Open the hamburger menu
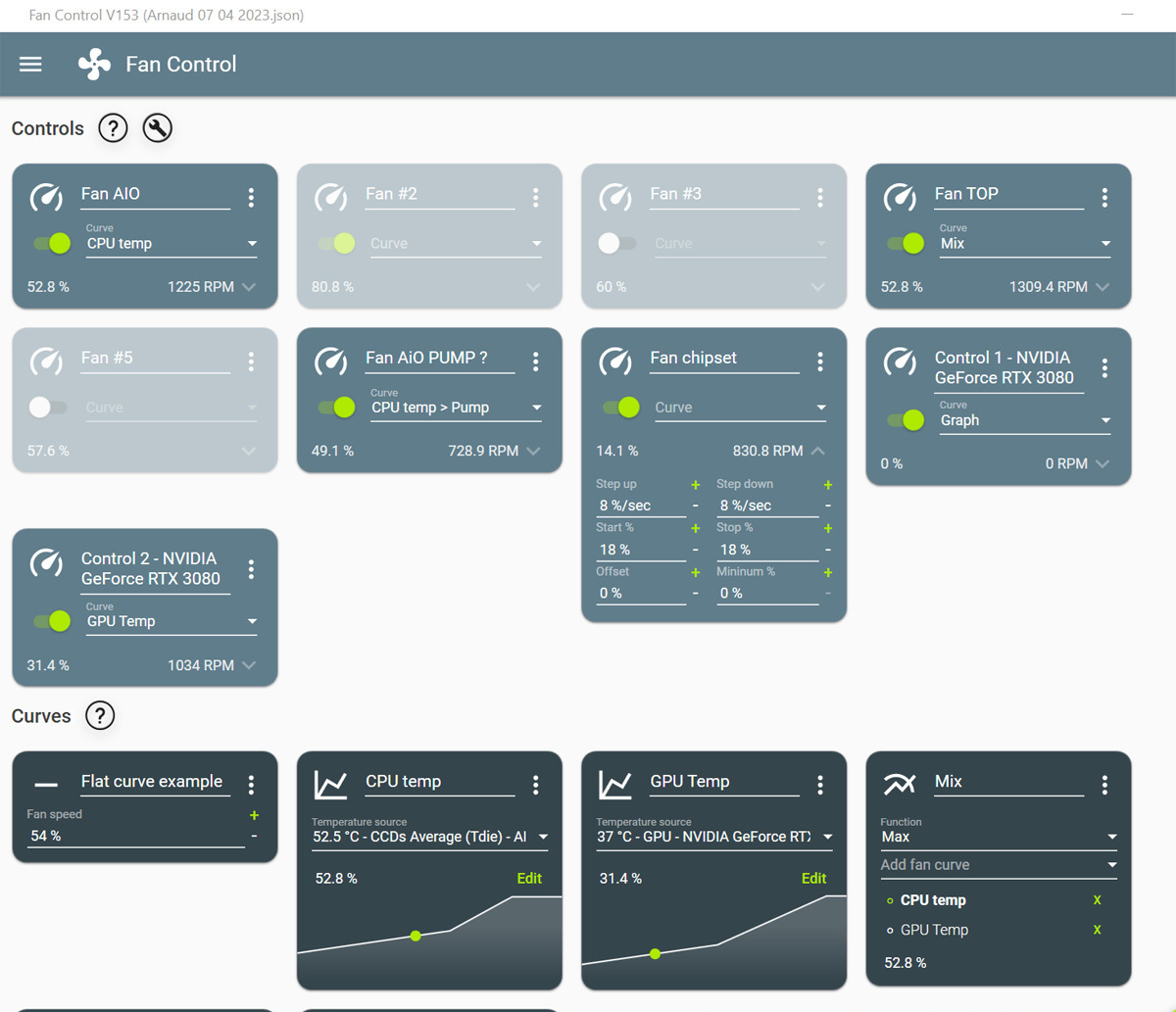Image resolution: width=1176 pixels, height=1012 pixels. pyautogui.click(x=30, y=65)
